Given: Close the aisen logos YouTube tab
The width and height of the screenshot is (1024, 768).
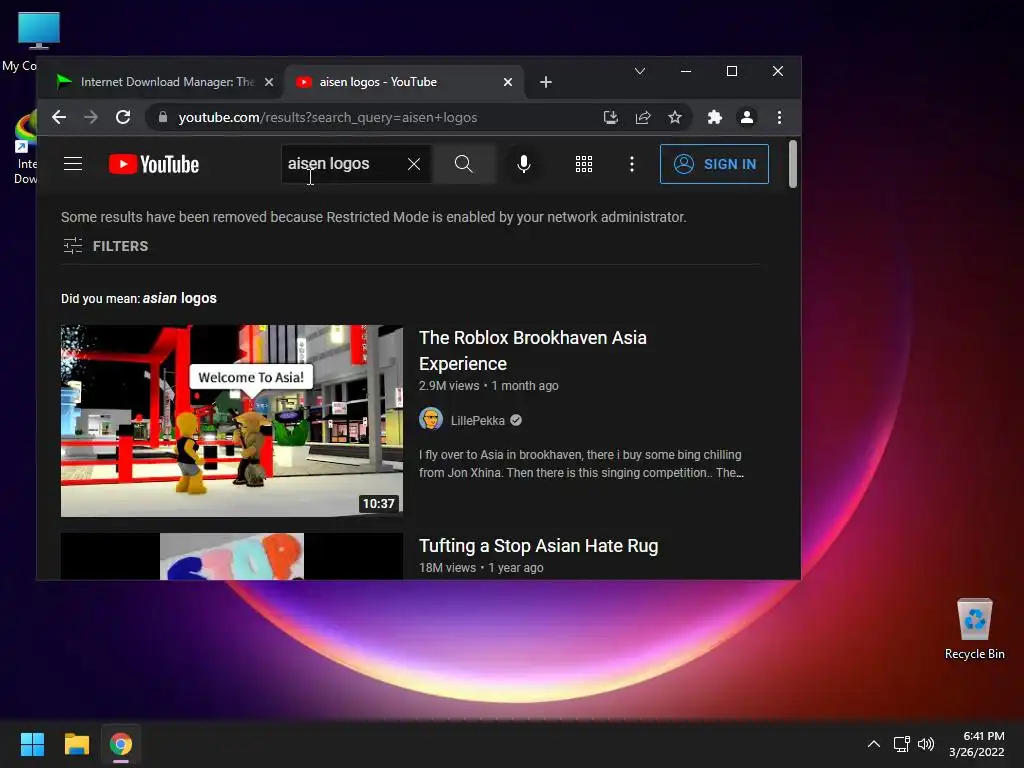Looking at the screenshot, I should 508,82.
